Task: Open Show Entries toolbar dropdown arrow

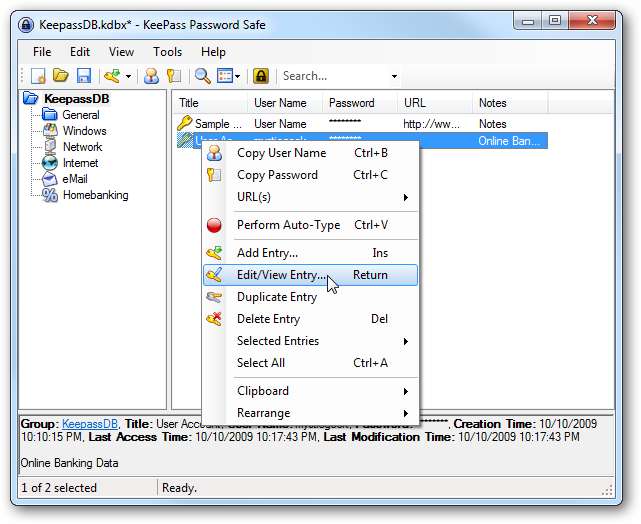Action: click(238, 76)
